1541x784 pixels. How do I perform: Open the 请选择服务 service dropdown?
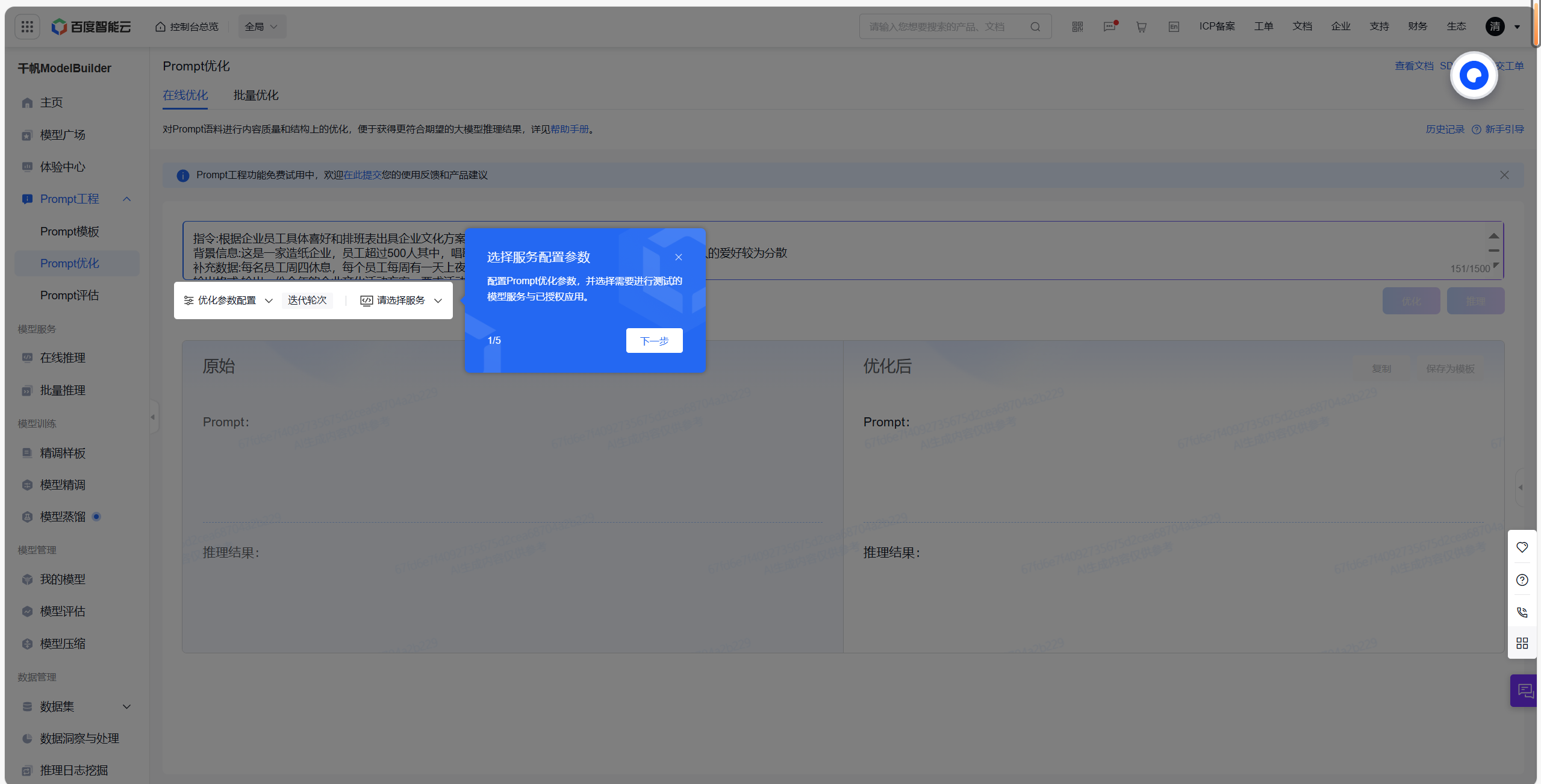[402, 300]
